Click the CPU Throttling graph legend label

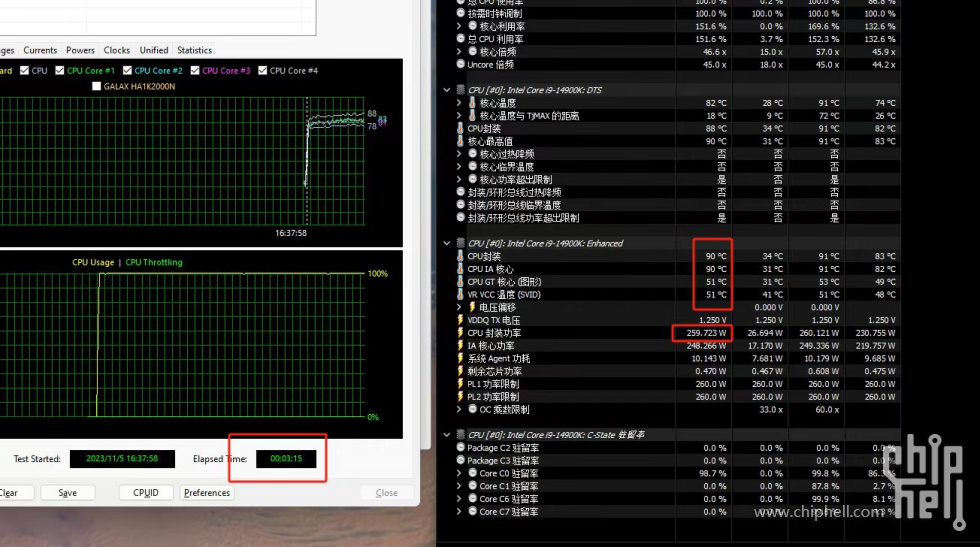click(x=154, y=263)
